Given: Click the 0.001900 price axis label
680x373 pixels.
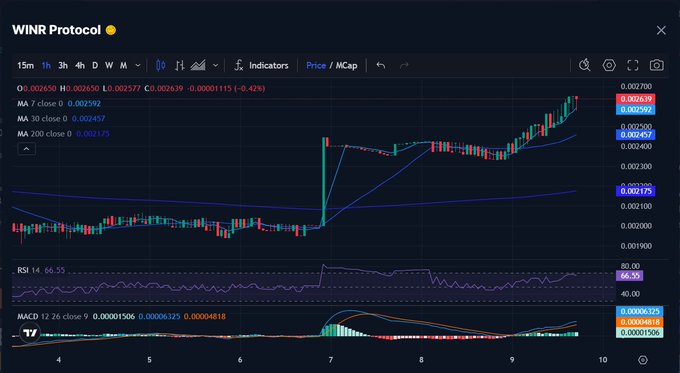Looking at the screenshot, I should pos(636,246).
